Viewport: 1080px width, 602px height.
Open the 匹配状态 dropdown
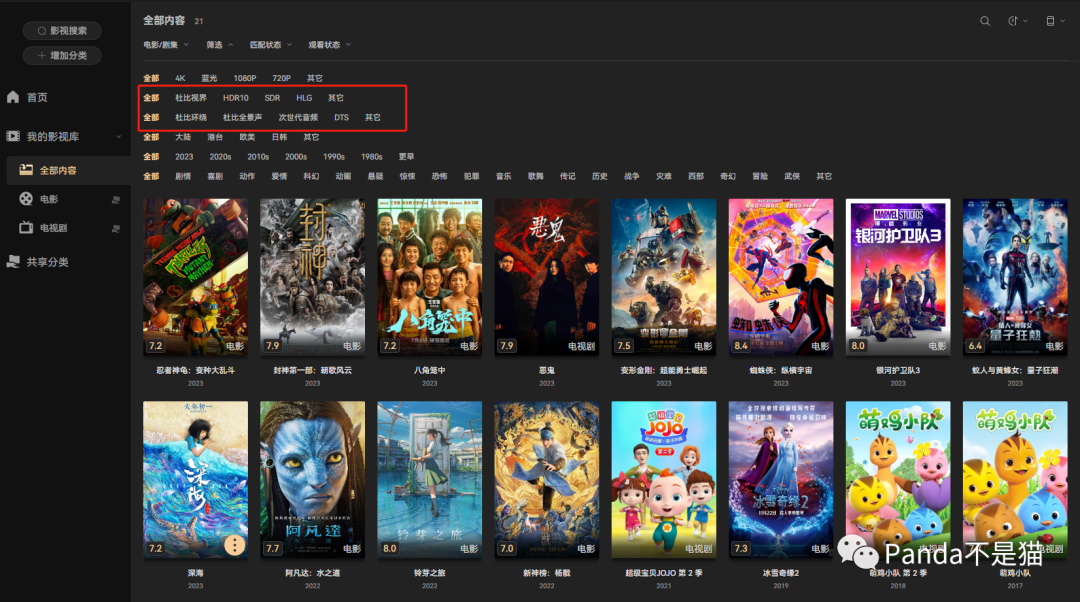tap(271, 45)
